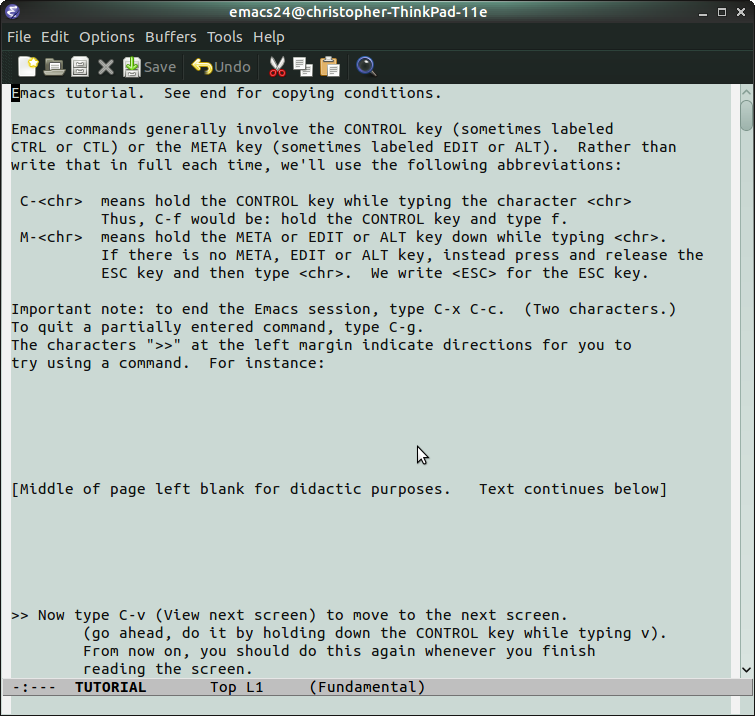The image size is (755, 716).
Task: Click '[Middle of page left blank' line
Action: [x=339, y=489]
